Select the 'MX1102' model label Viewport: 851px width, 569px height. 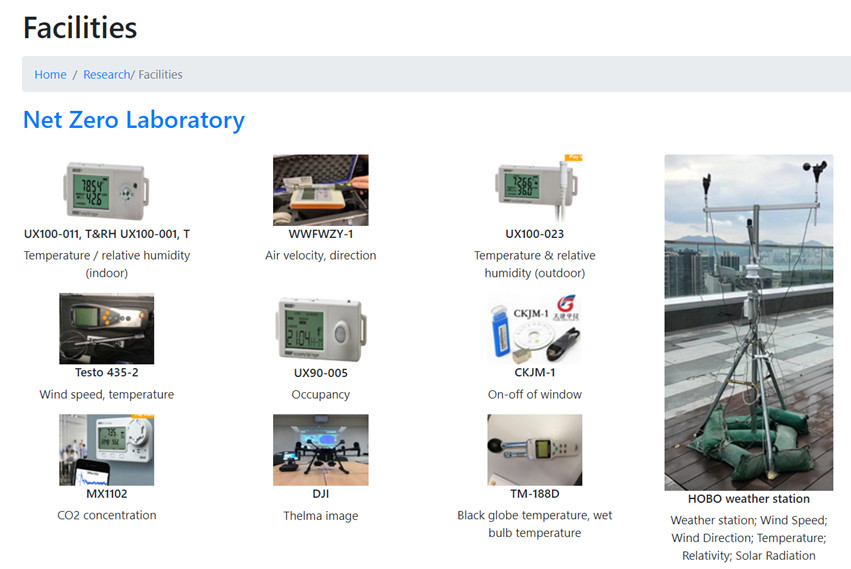pyautogui.click(x=106, y=494)
